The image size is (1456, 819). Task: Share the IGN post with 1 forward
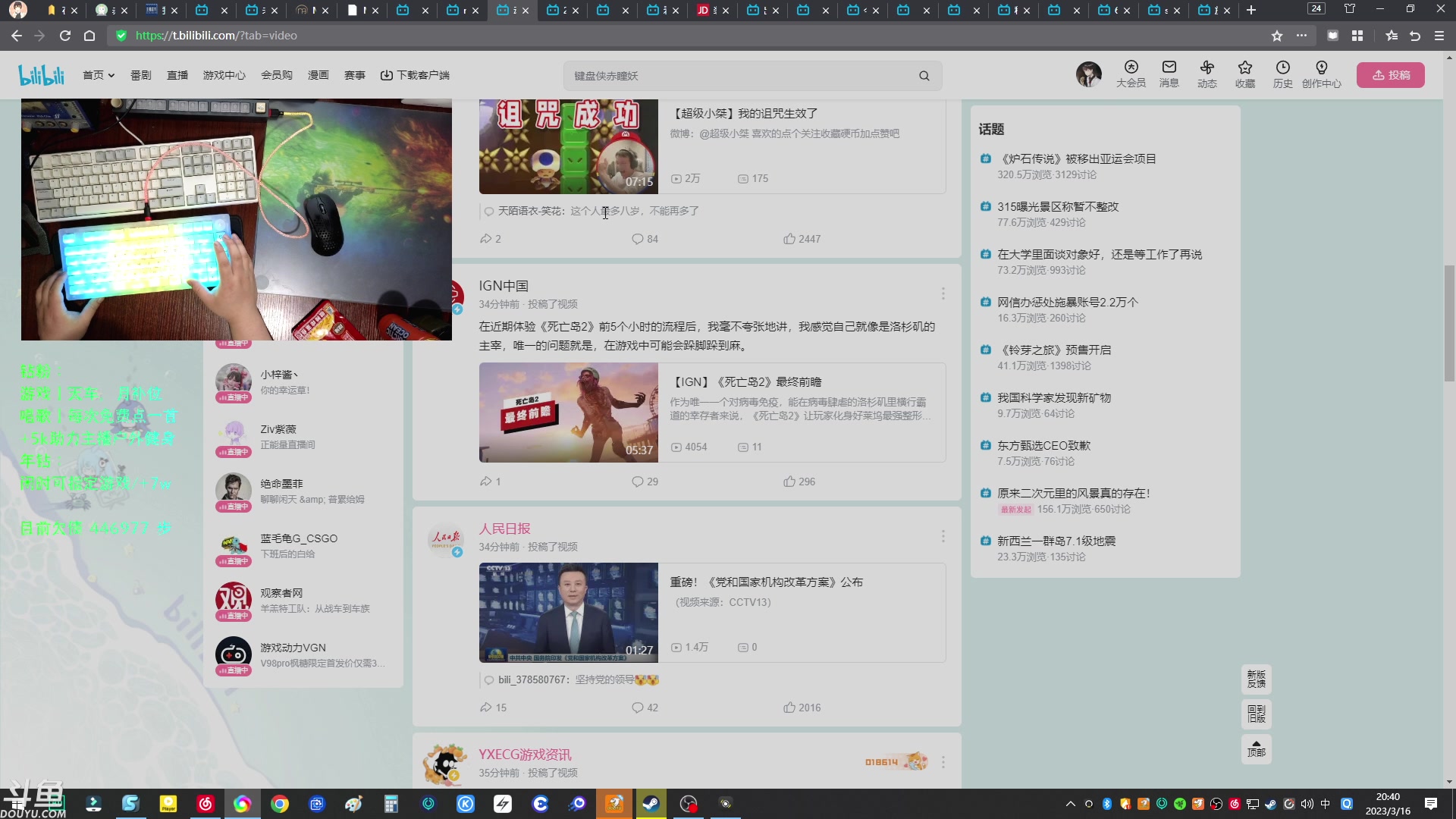coord(490,482)
